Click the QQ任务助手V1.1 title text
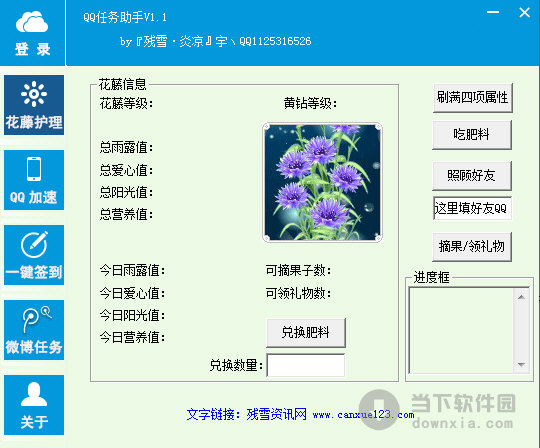The image size is (540, 448). pos(125,17)
